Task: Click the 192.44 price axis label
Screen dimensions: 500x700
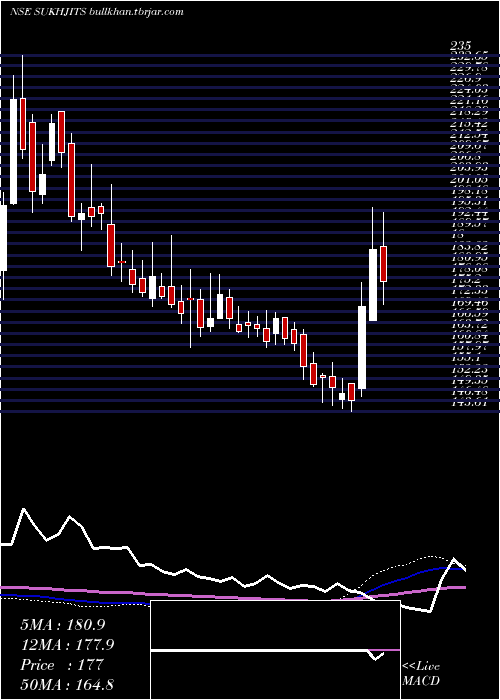Action: point(469,213)
